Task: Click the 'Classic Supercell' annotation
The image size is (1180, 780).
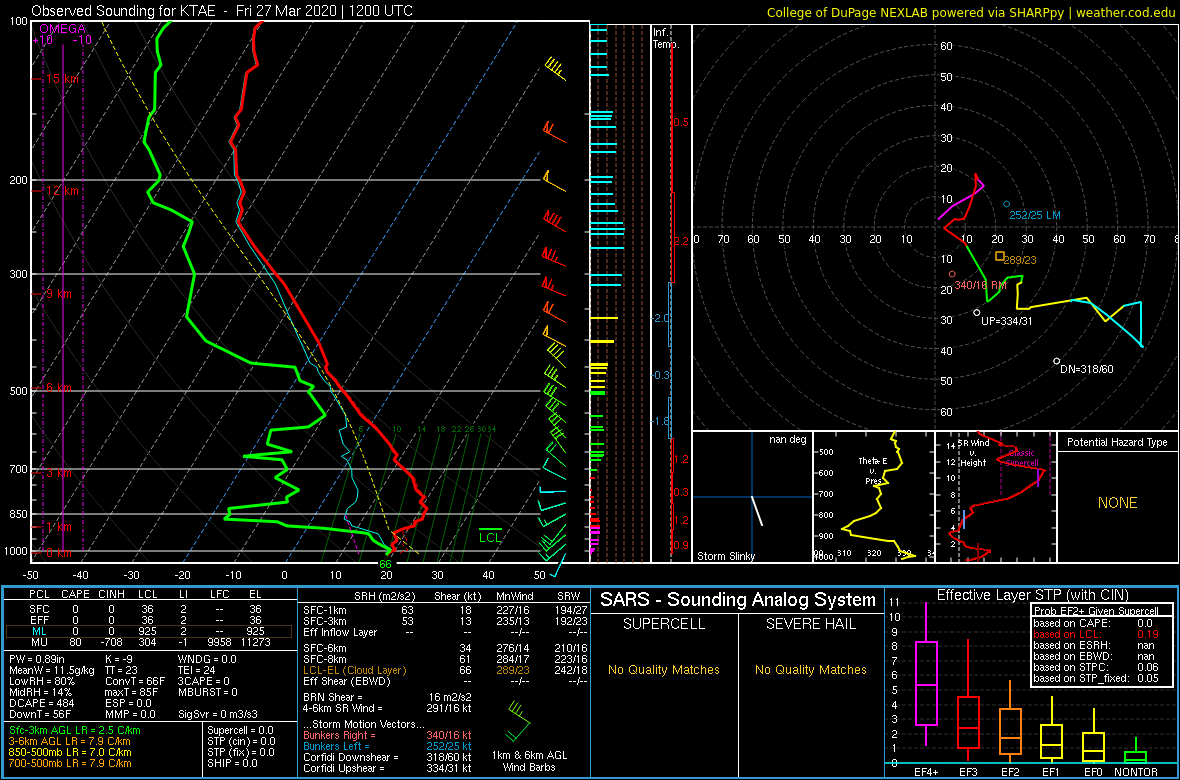Action: click(1021, 459)
